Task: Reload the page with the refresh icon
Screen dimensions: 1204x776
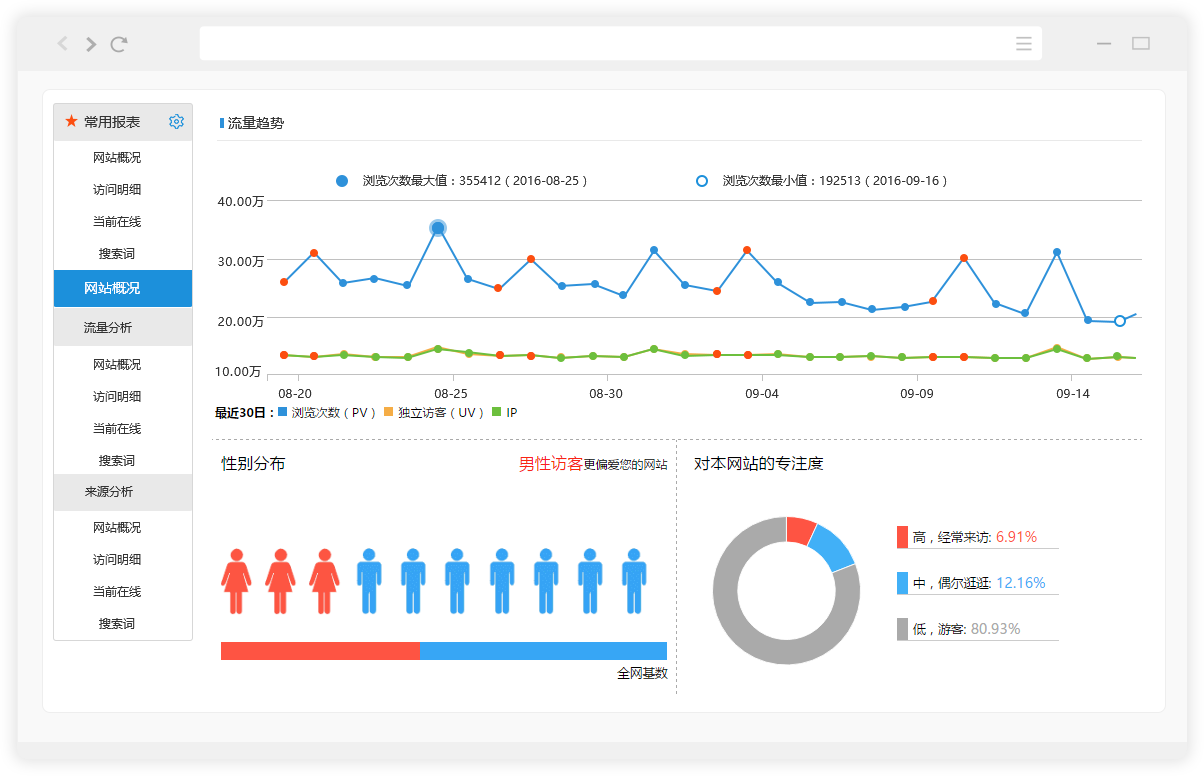Action: click(119, 44)
